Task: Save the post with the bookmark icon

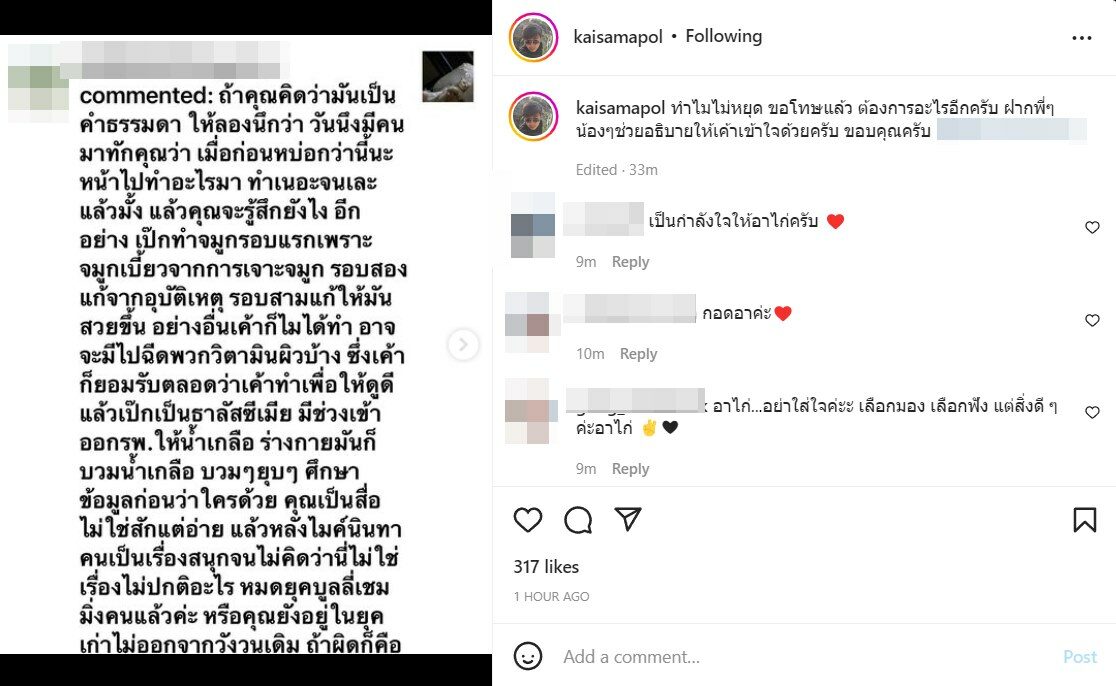Action: (x=1084, y=520)
